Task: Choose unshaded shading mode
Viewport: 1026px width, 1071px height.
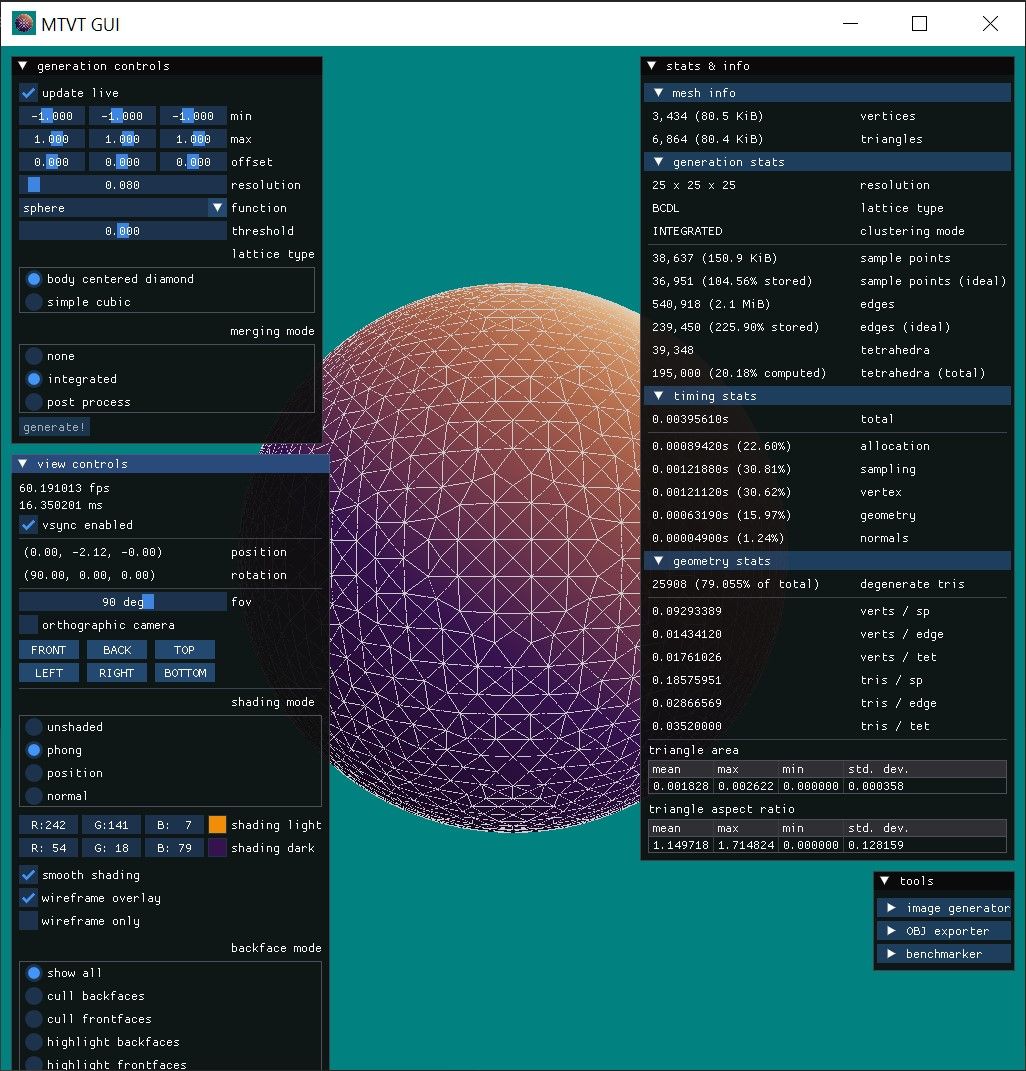Action: coord(34,727)
